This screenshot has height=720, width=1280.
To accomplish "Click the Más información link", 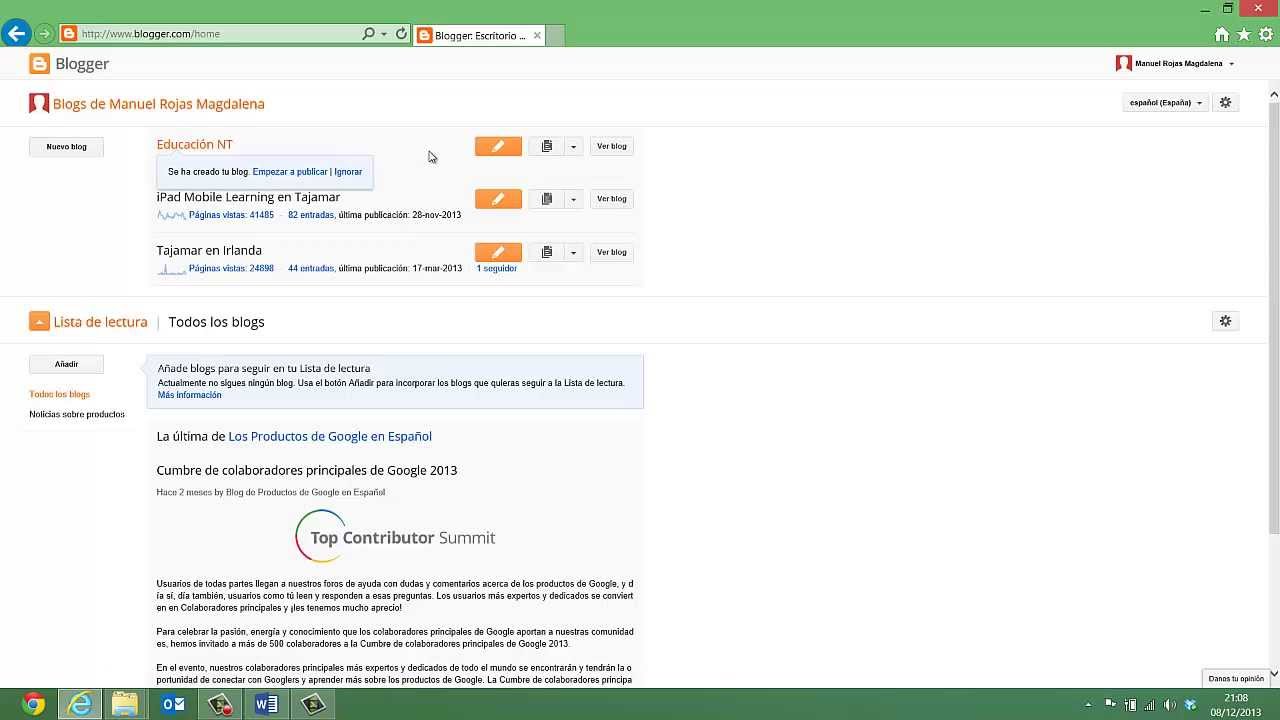I will click(x=189, y=395).
